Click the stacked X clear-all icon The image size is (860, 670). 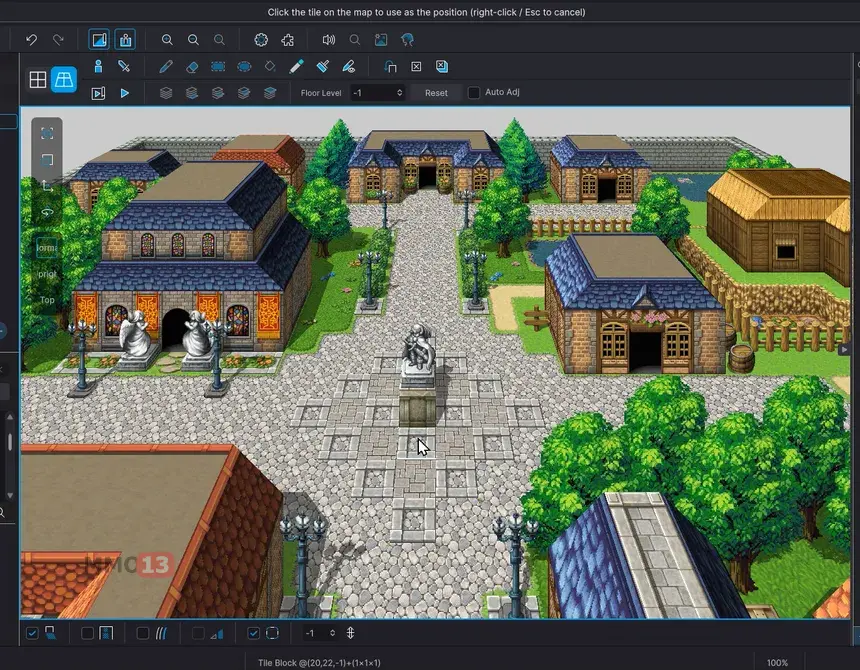tap(442, 67)
